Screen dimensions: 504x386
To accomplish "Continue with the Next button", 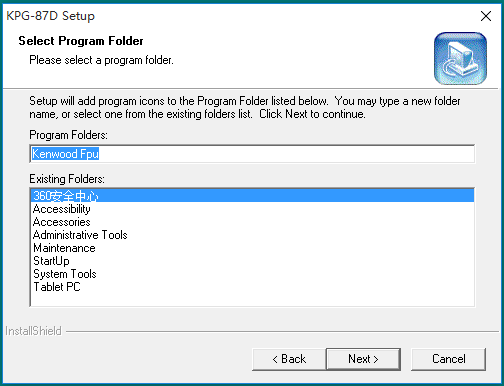I will (x=363, y=359).
